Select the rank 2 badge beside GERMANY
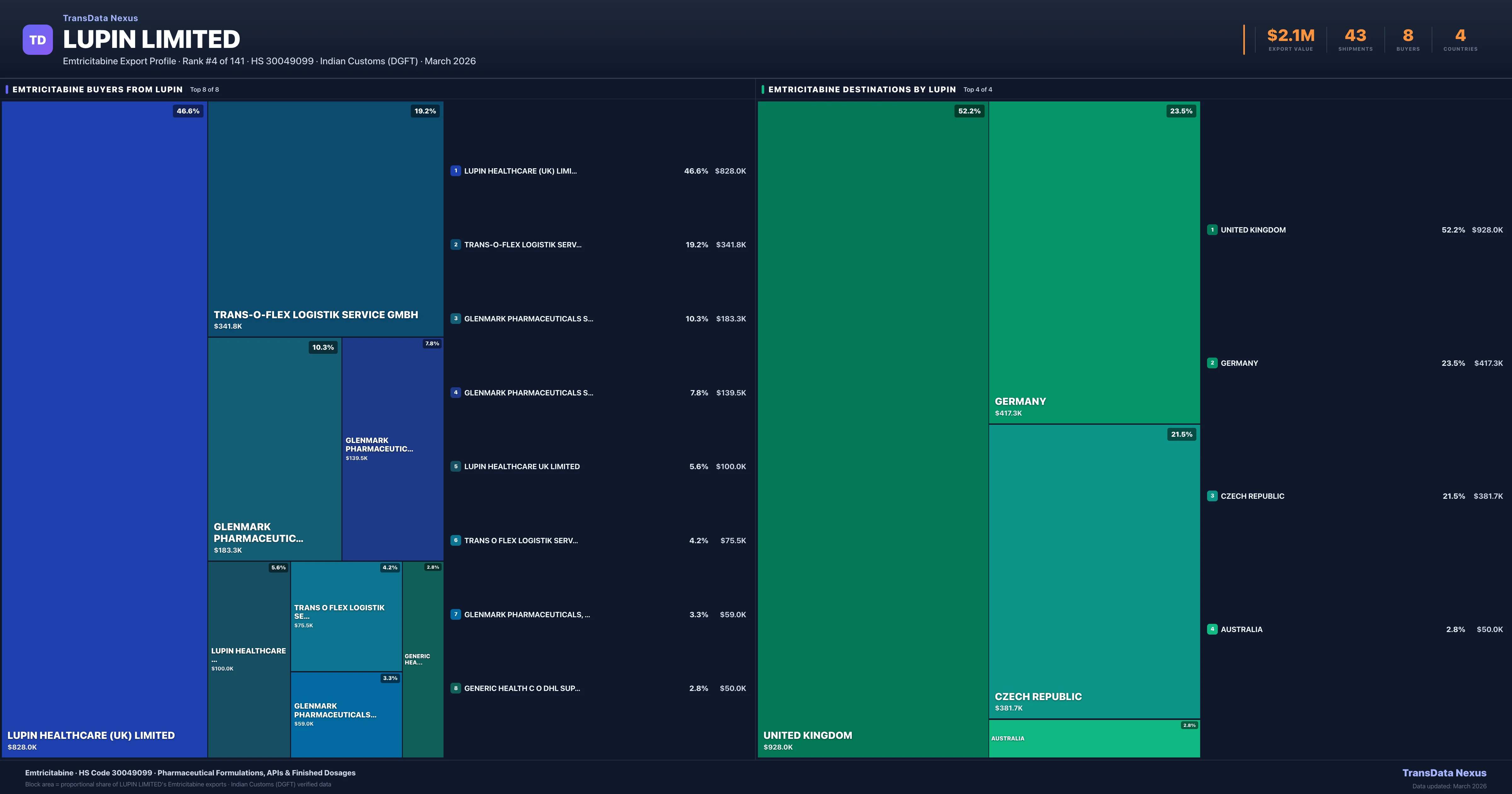The image size is (1512, 794). [x=1213, y=363]
